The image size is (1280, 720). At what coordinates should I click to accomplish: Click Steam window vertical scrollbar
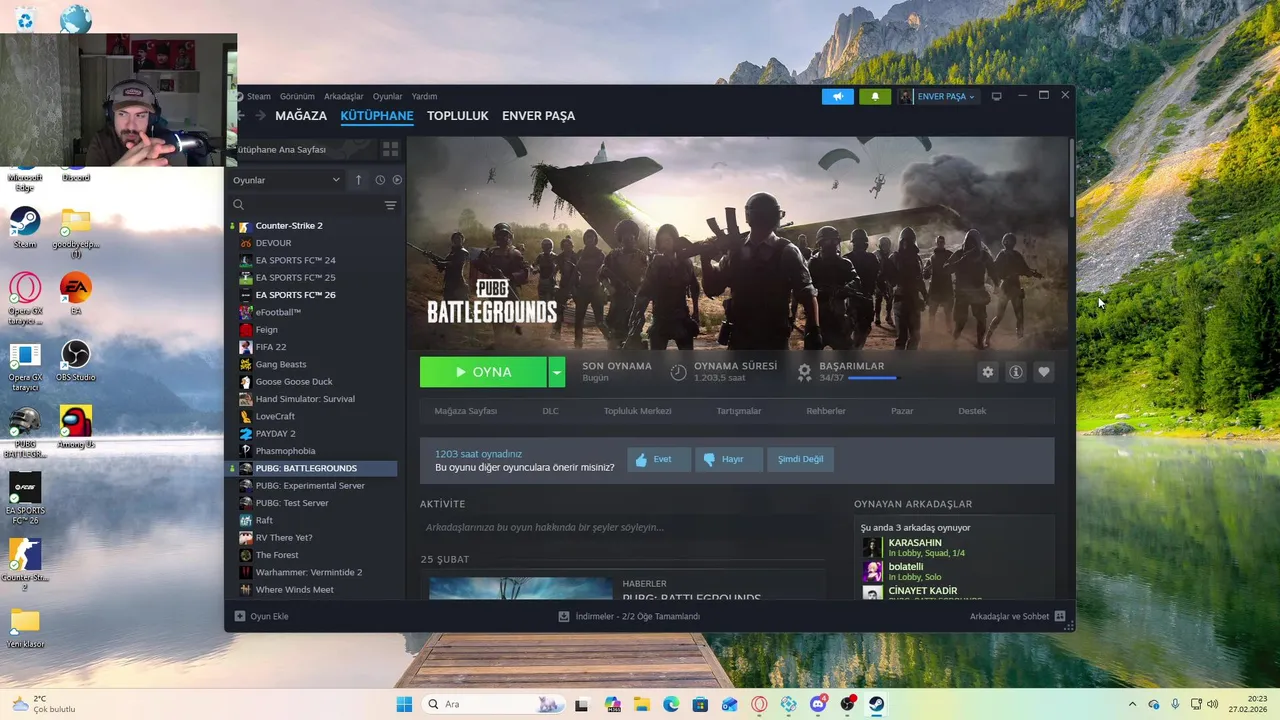point(1072,178)
